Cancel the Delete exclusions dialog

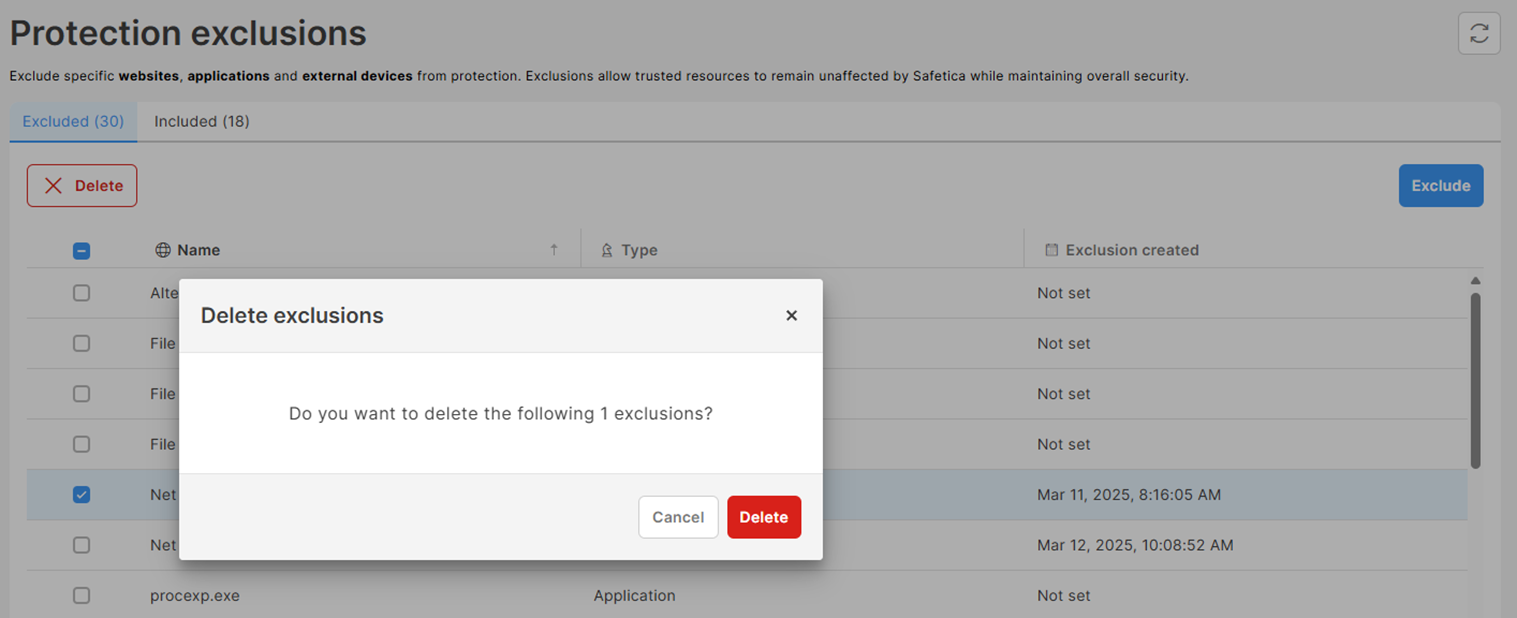678,517
